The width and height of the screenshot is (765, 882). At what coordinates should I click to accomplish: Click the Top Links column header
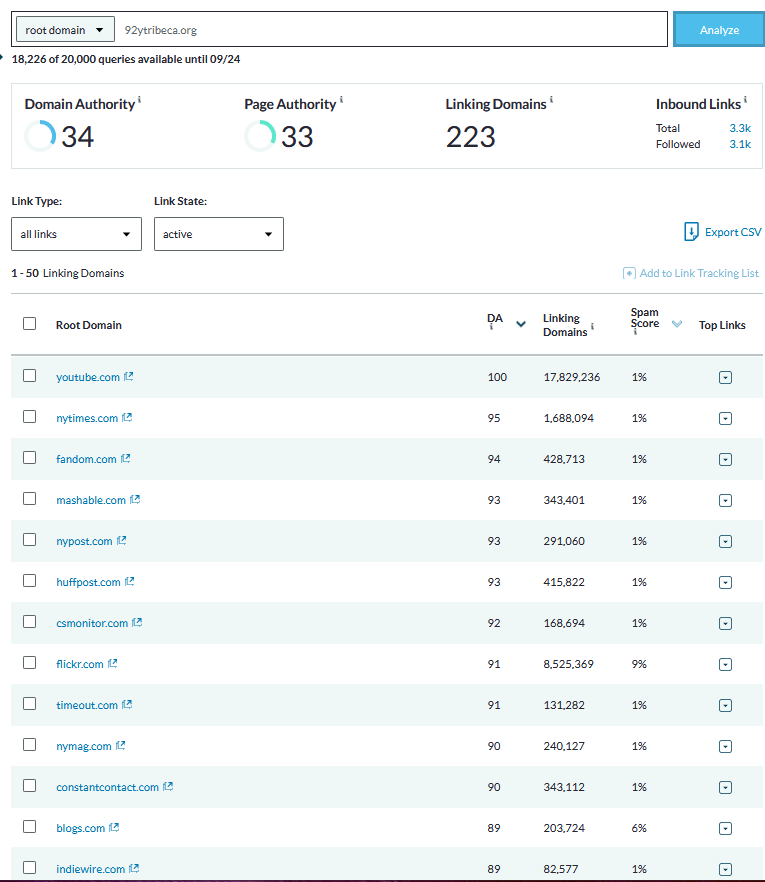click(x=722, y=325)
